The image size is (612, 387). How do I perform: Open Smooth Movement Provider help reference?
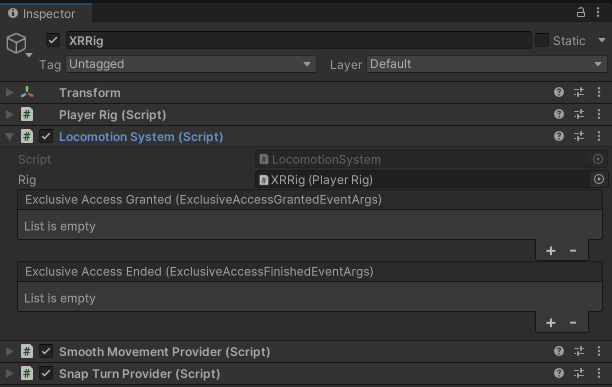pyautogui.click(x=559, y=351)
